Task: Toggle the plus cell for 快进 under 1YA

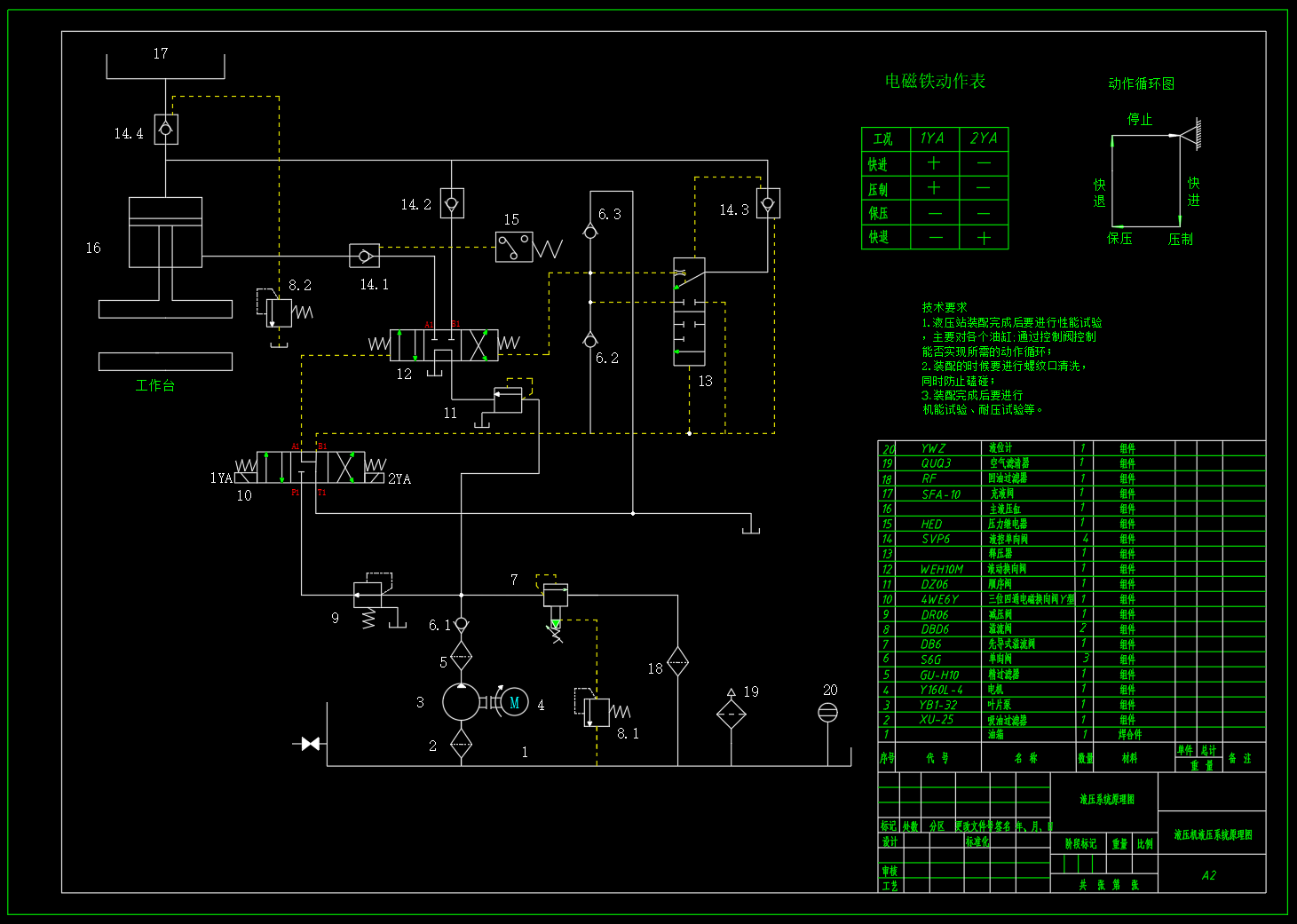Action: 934,163
